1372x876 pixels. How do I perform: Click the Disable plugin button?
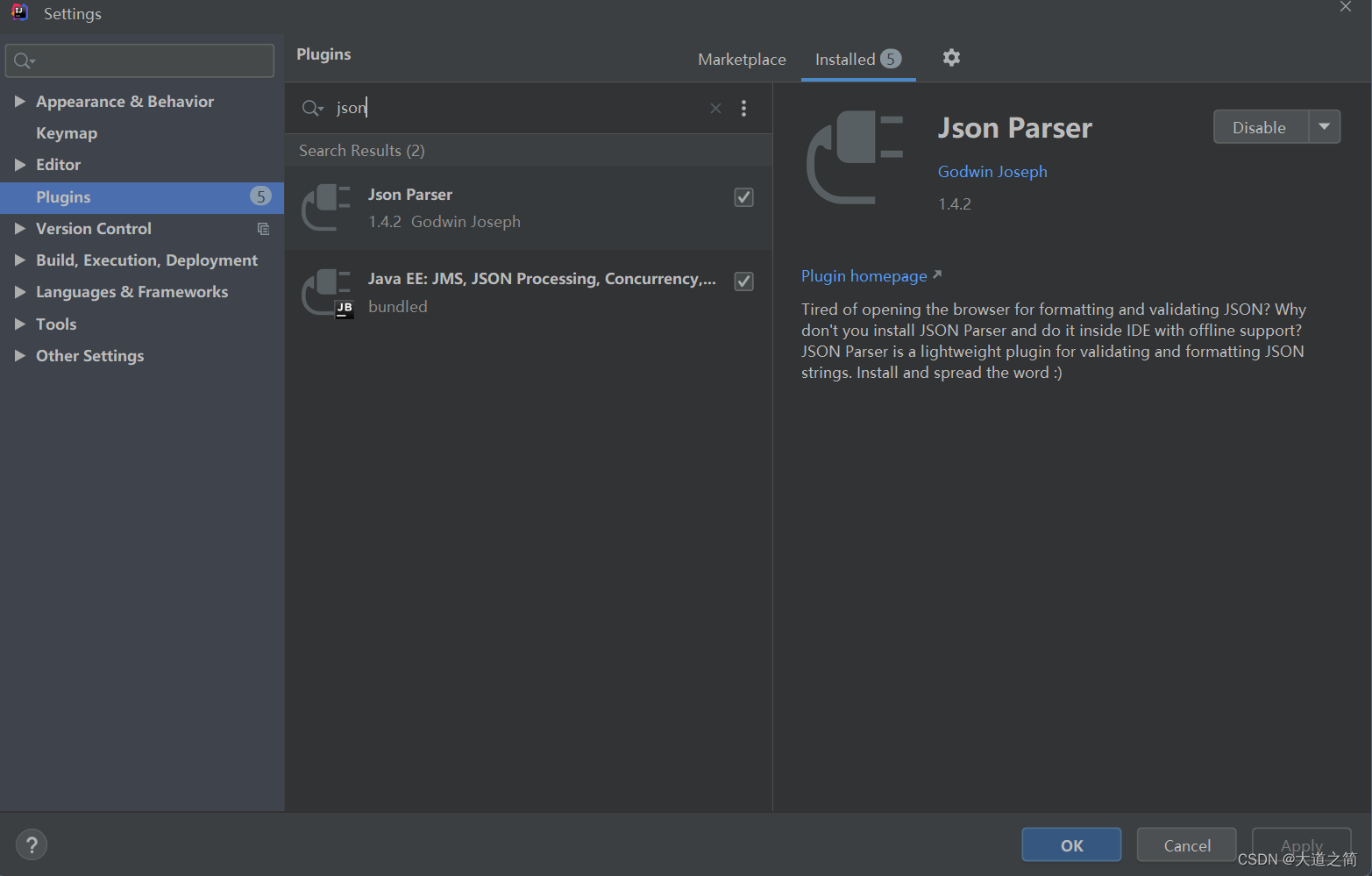[1261, 127]
